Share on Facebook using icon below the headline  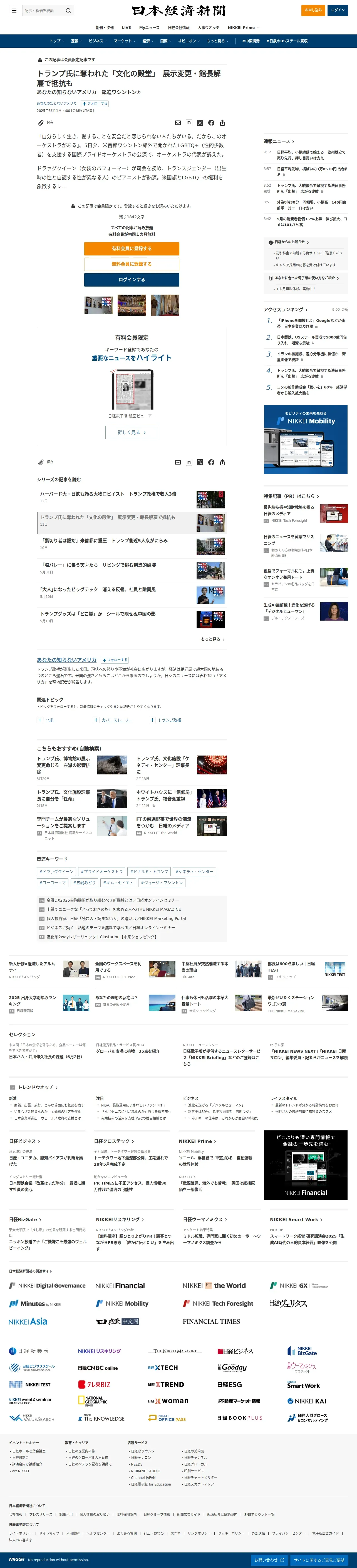[211, 123]
